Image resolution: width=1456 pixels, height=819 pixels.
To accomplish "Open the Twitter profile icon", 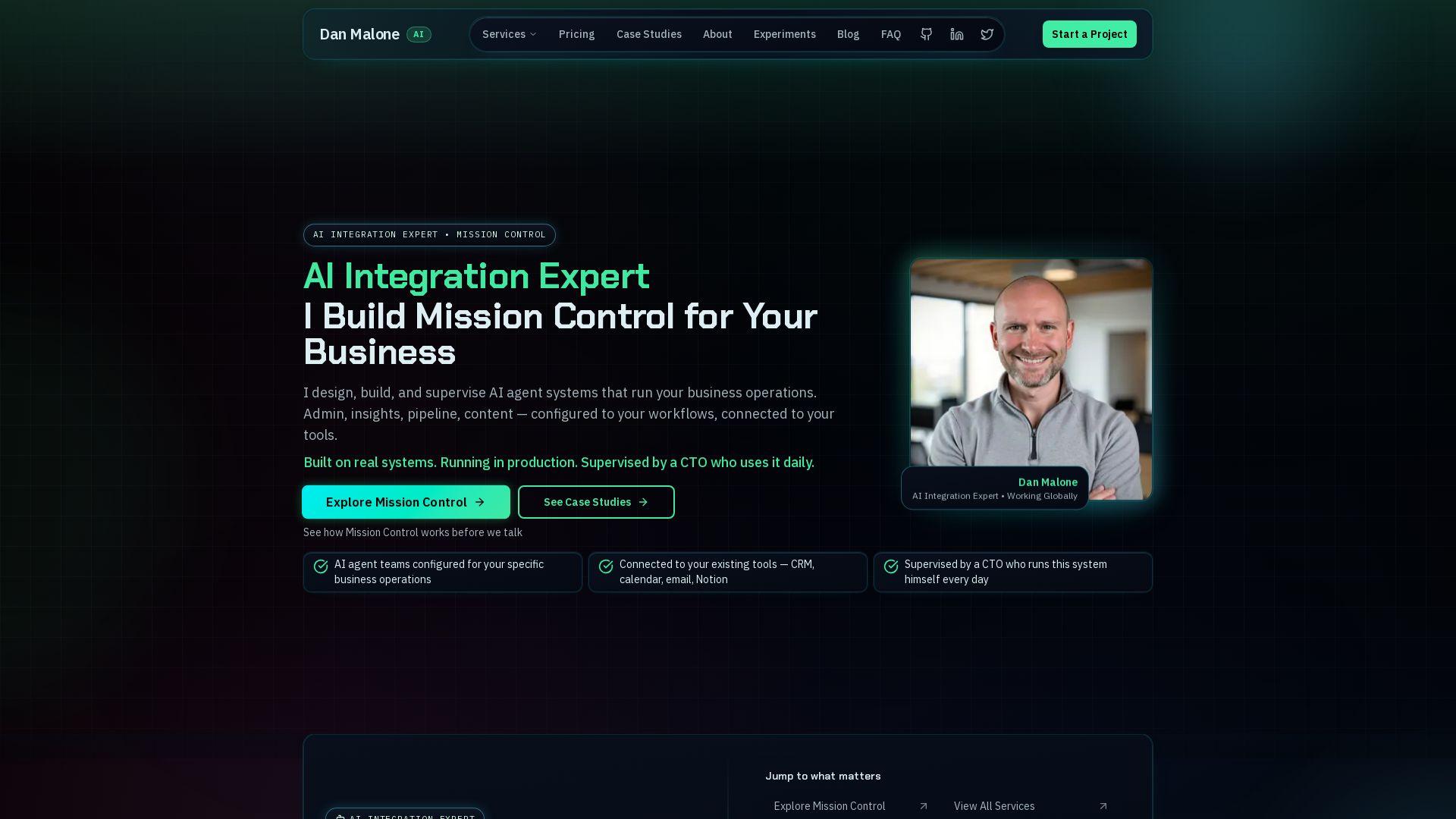I will point(987,34).
